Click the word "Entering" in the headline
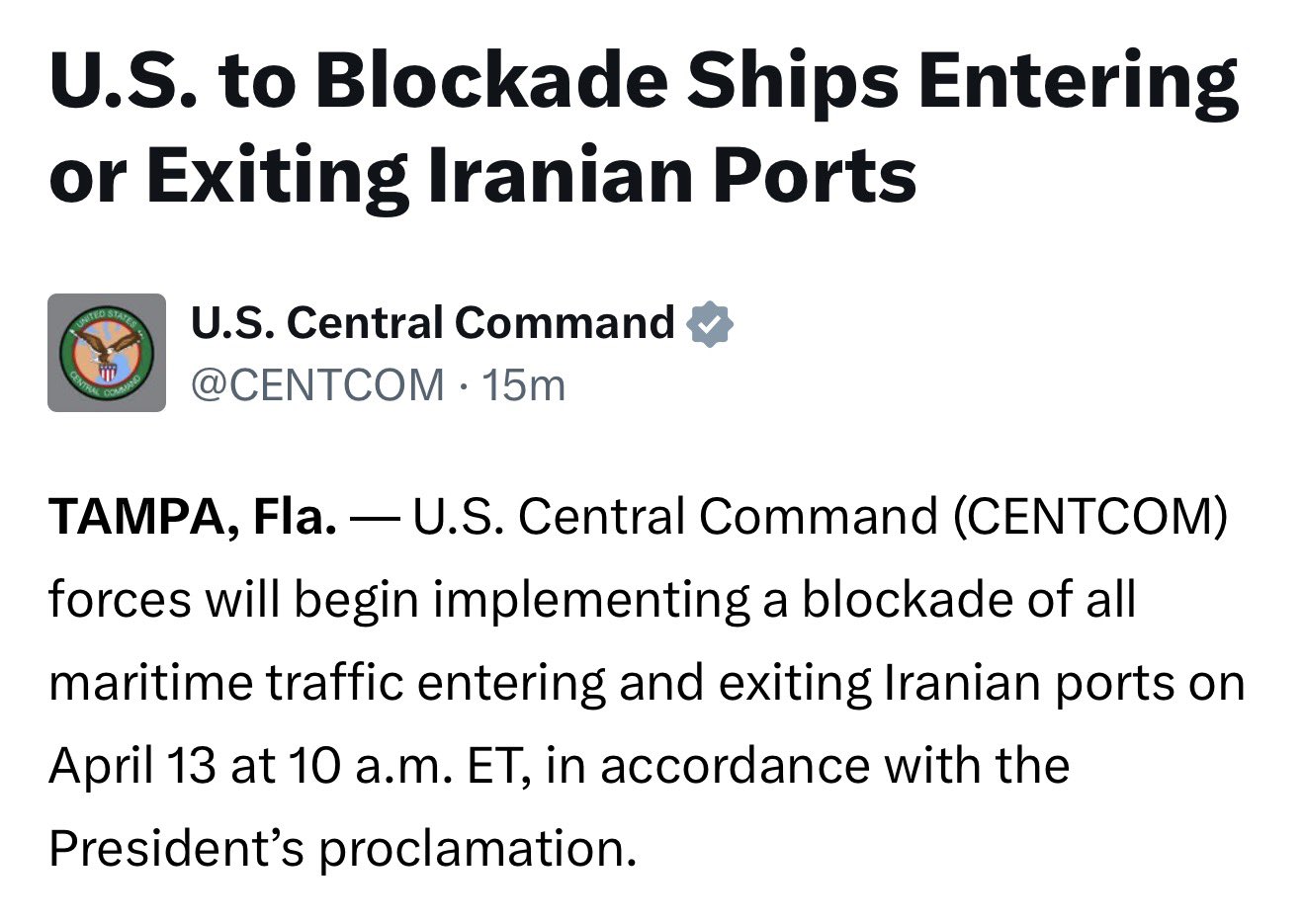Image resolution: width=1305 pixels, height=924 pixels. coord(1078,81)
